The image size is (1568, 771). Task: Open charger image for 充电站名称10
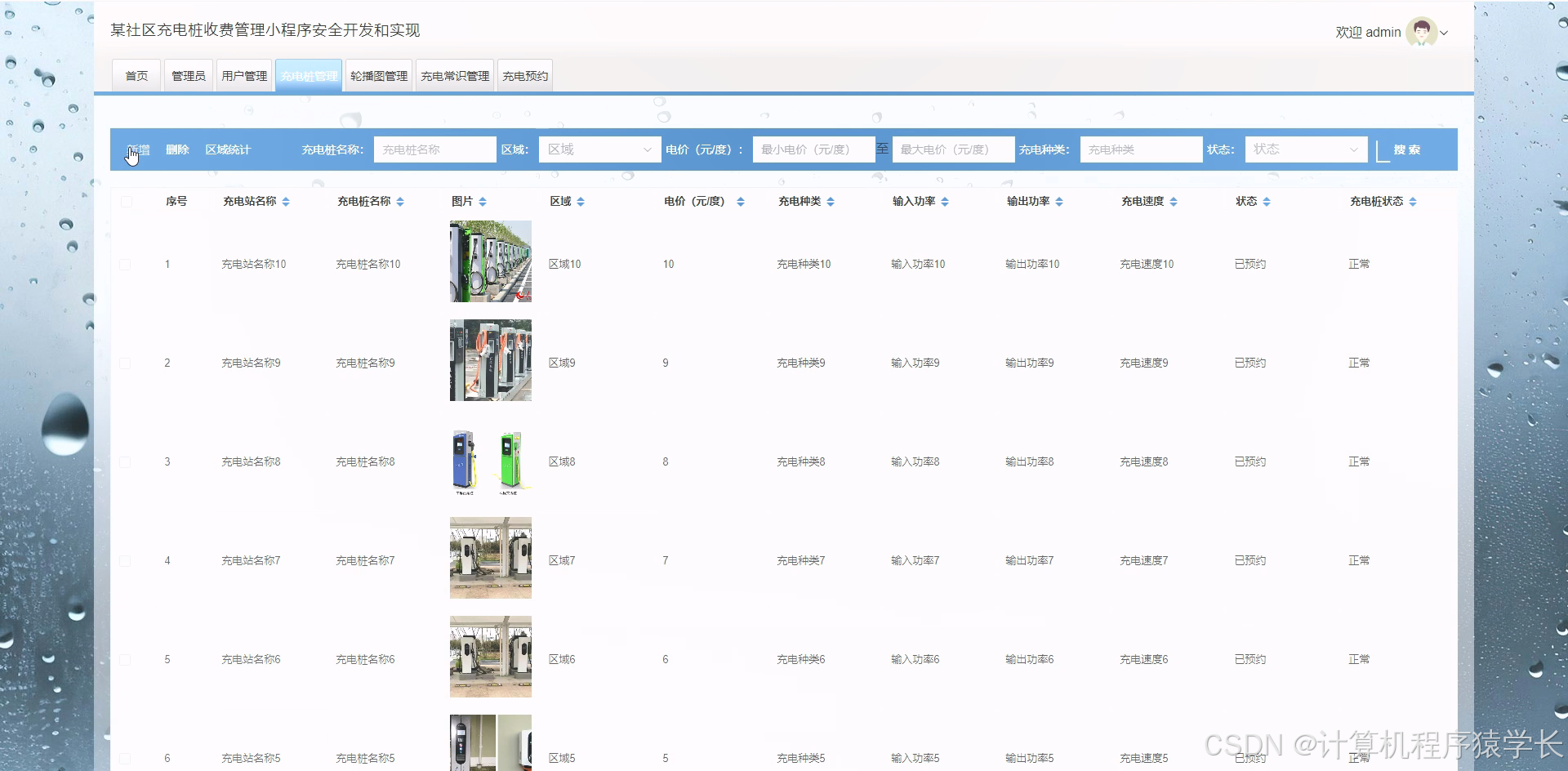tap(491, 261)
